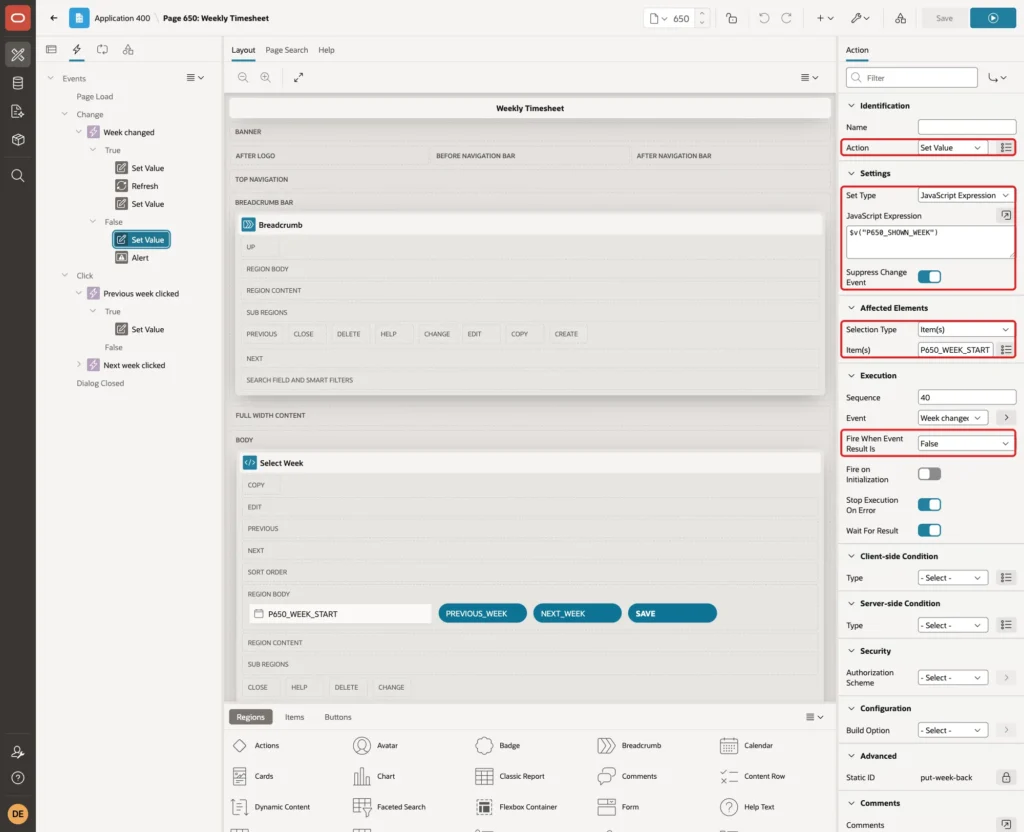This screenshot has height=832, width=1024.
Task: Select the NEXT_WEEK button in layout
Action: (577, 614)
